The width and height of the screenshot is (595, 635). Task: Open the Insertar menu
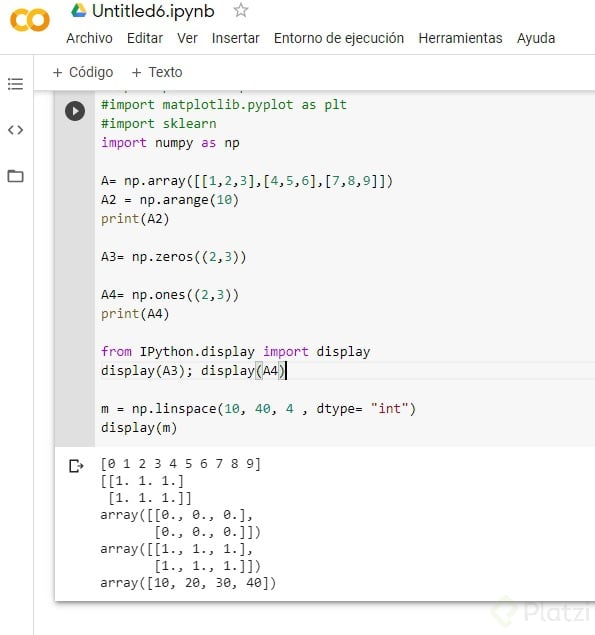click(x=235, y=38)
